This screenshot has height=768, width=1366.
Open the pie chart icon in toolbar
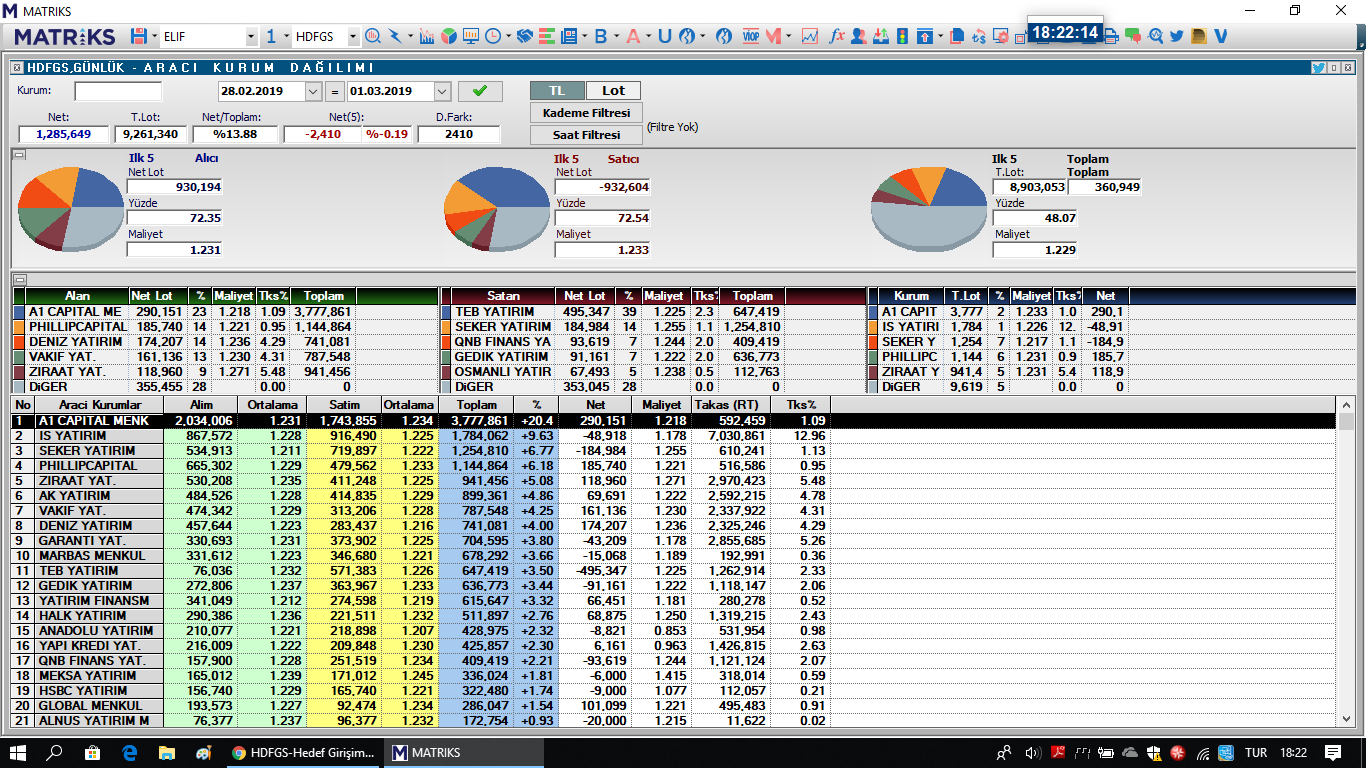pos(449,36)
